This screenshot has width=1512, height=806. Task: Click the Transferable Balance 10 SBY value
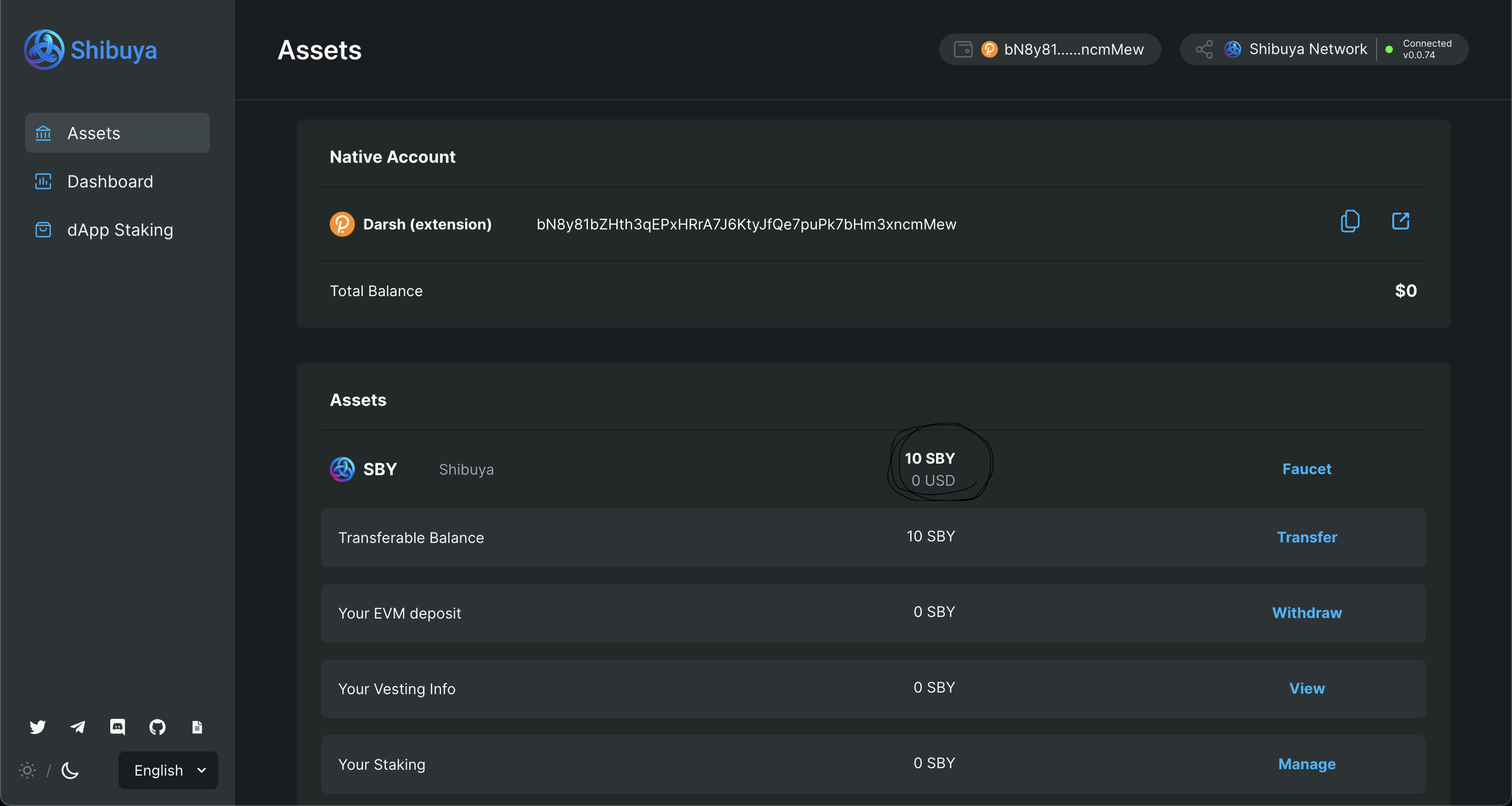(x=931, y=536)
